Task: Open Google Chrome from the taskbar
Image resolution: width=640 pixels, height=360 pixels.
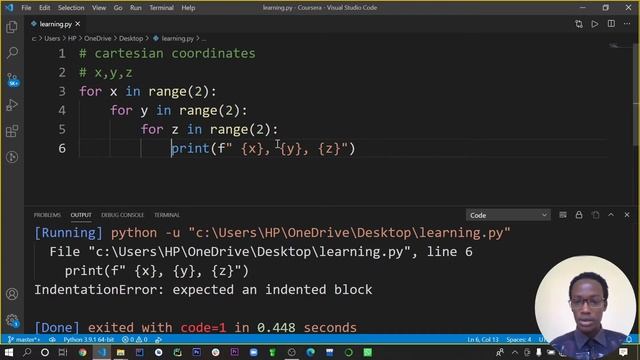Action: click(82, 352)
